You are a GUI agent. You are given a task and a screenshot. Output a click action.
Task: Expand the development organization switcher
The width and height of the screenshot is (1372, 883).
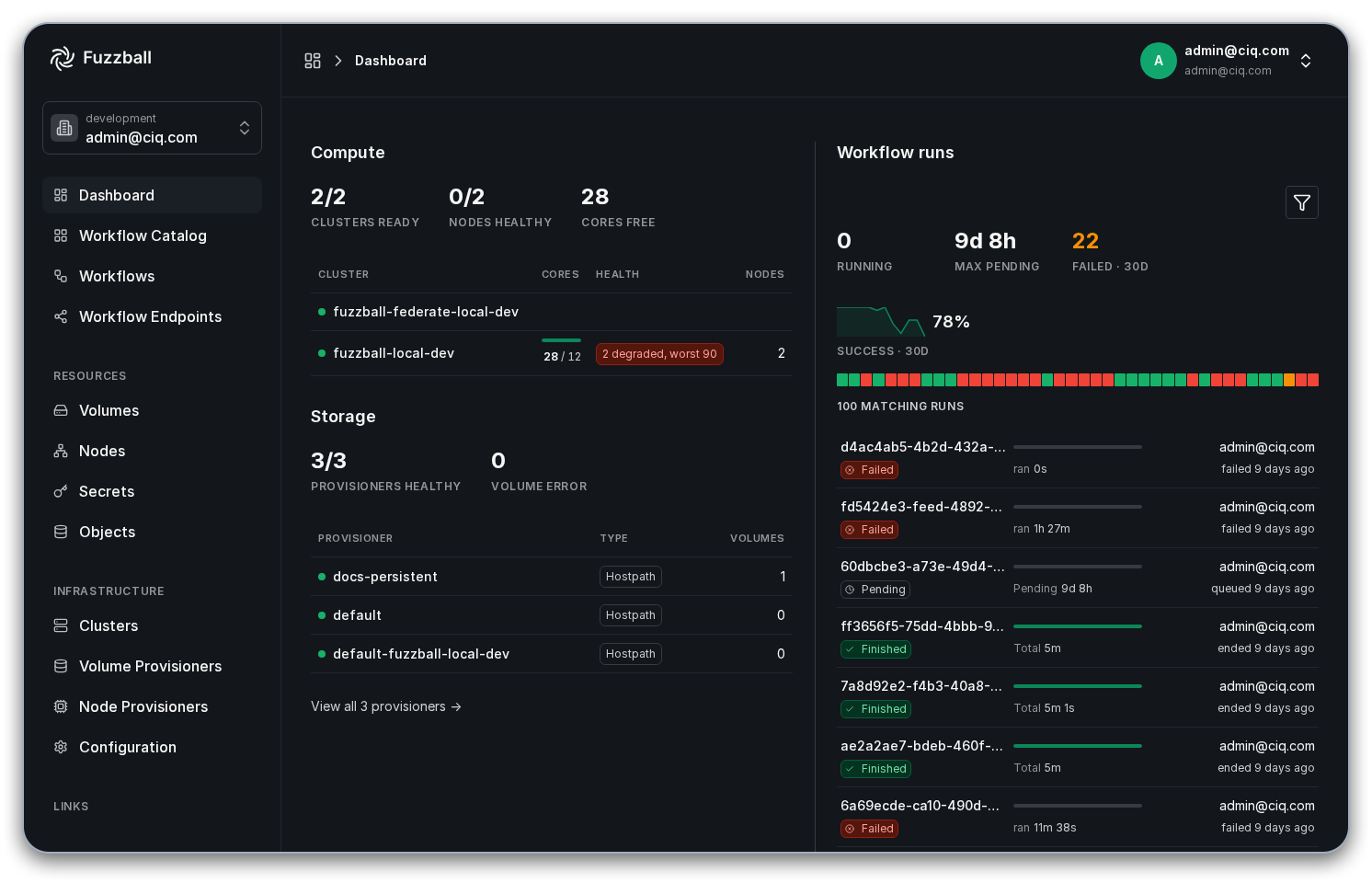point(152,128)
